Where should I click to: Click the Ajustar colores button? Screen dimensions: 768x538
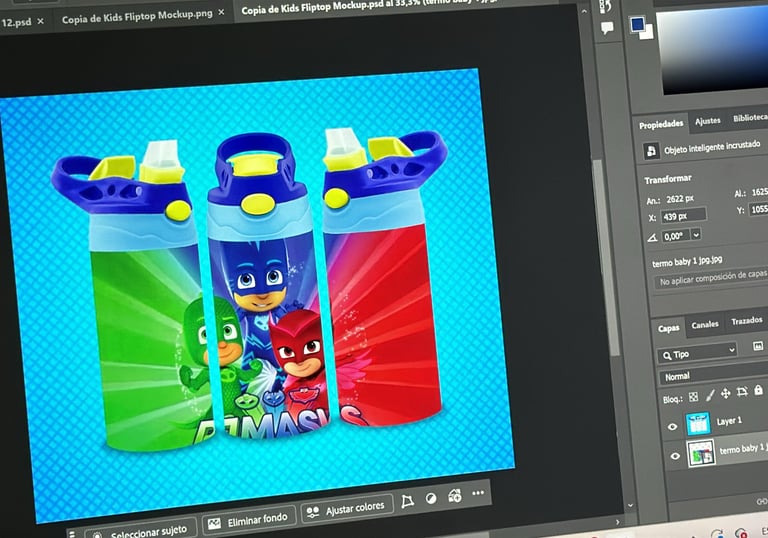click(347, 509)
